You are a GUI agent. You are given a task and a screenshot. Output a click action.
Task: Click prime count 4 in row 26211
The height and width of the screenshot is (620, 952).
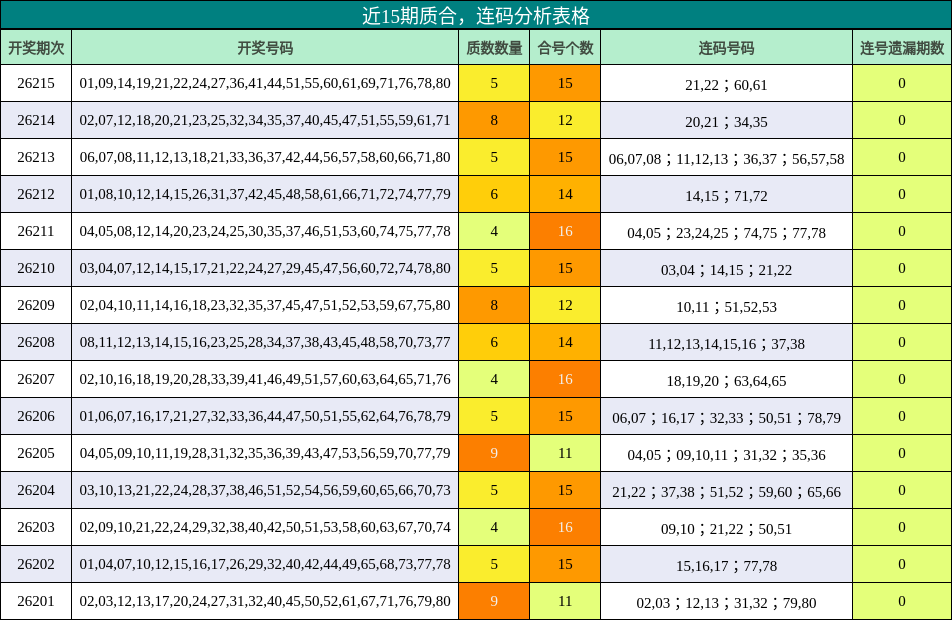point(494,231)
